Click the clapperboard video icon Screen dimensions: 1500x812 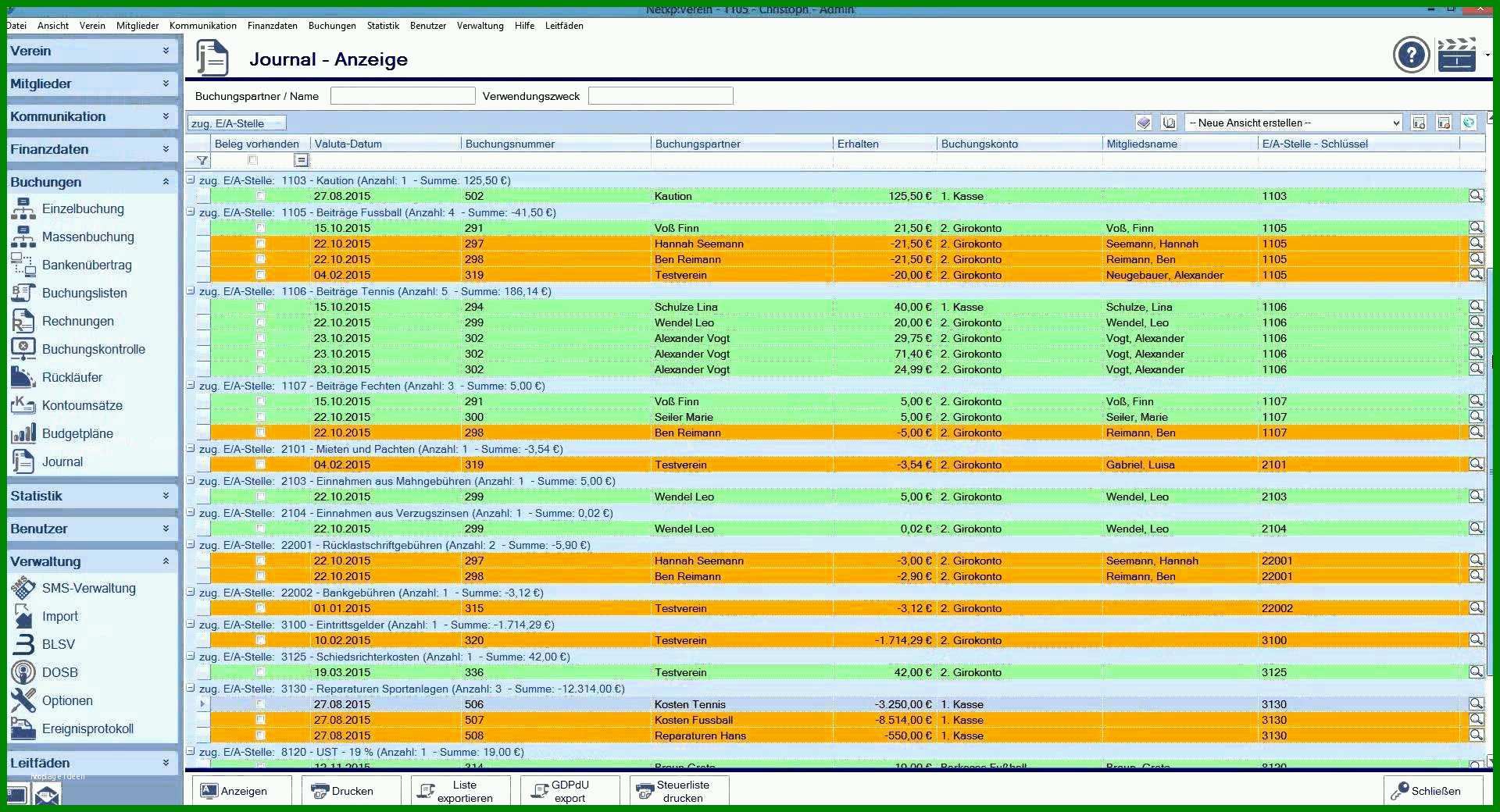[x=1457, y=55]
